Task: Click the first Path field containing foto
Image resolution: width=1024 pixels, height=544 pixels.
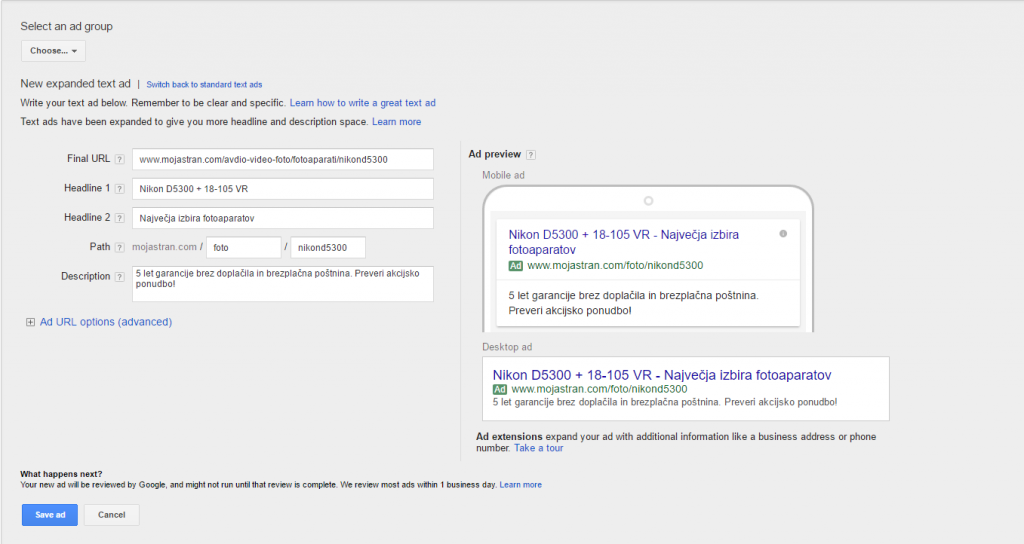Action: click(x=244, y=247)
